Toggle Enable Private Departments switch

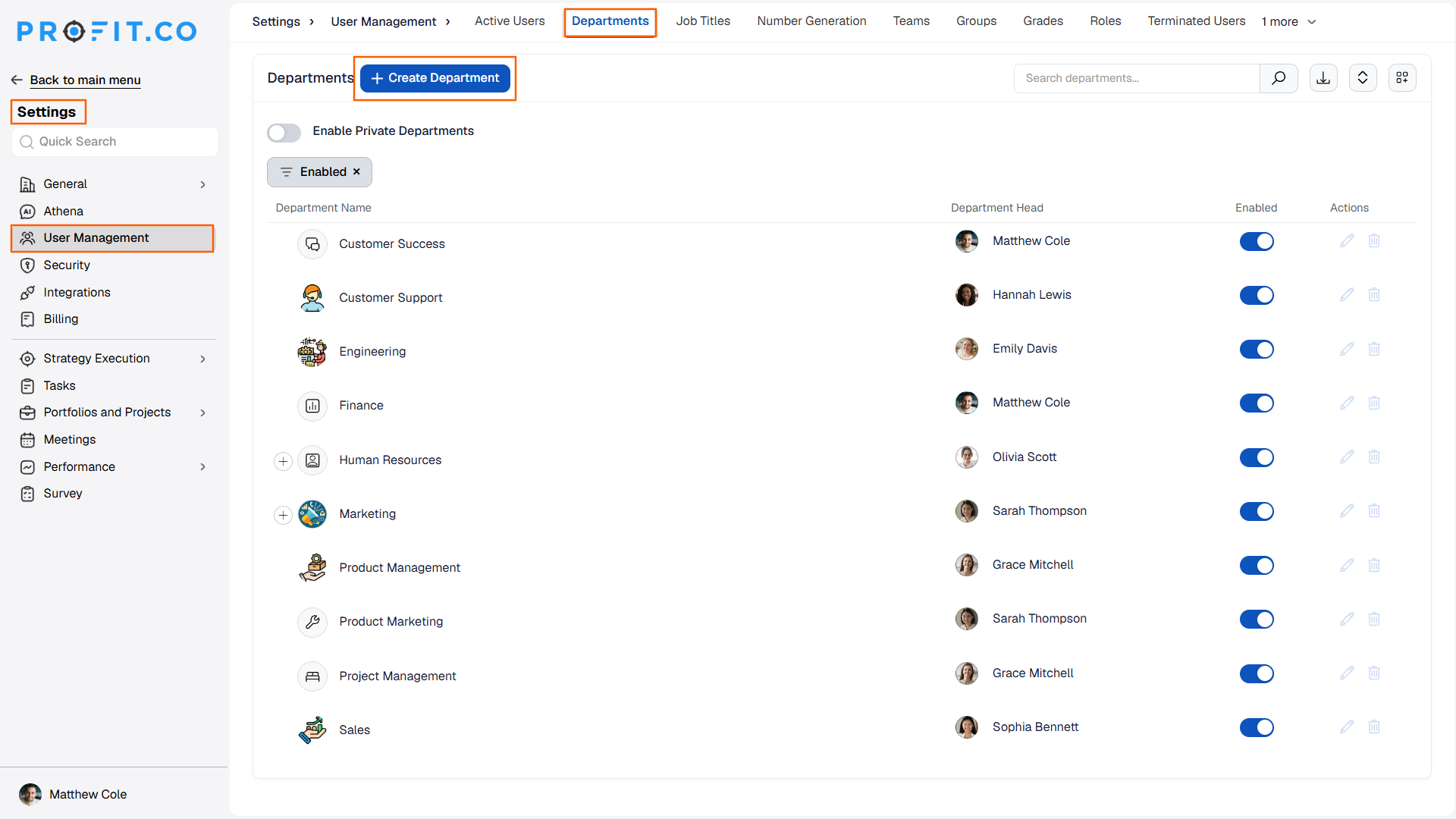(284, 133)
